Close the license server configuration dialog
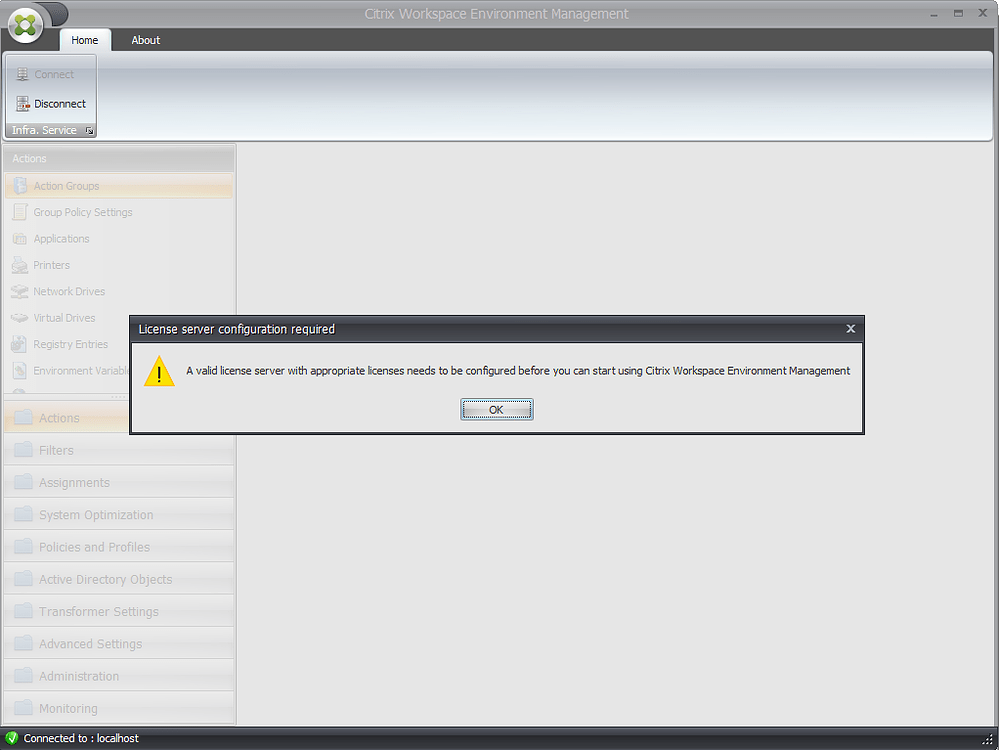This screenshot has width=999, height=750. coord(850,328)
